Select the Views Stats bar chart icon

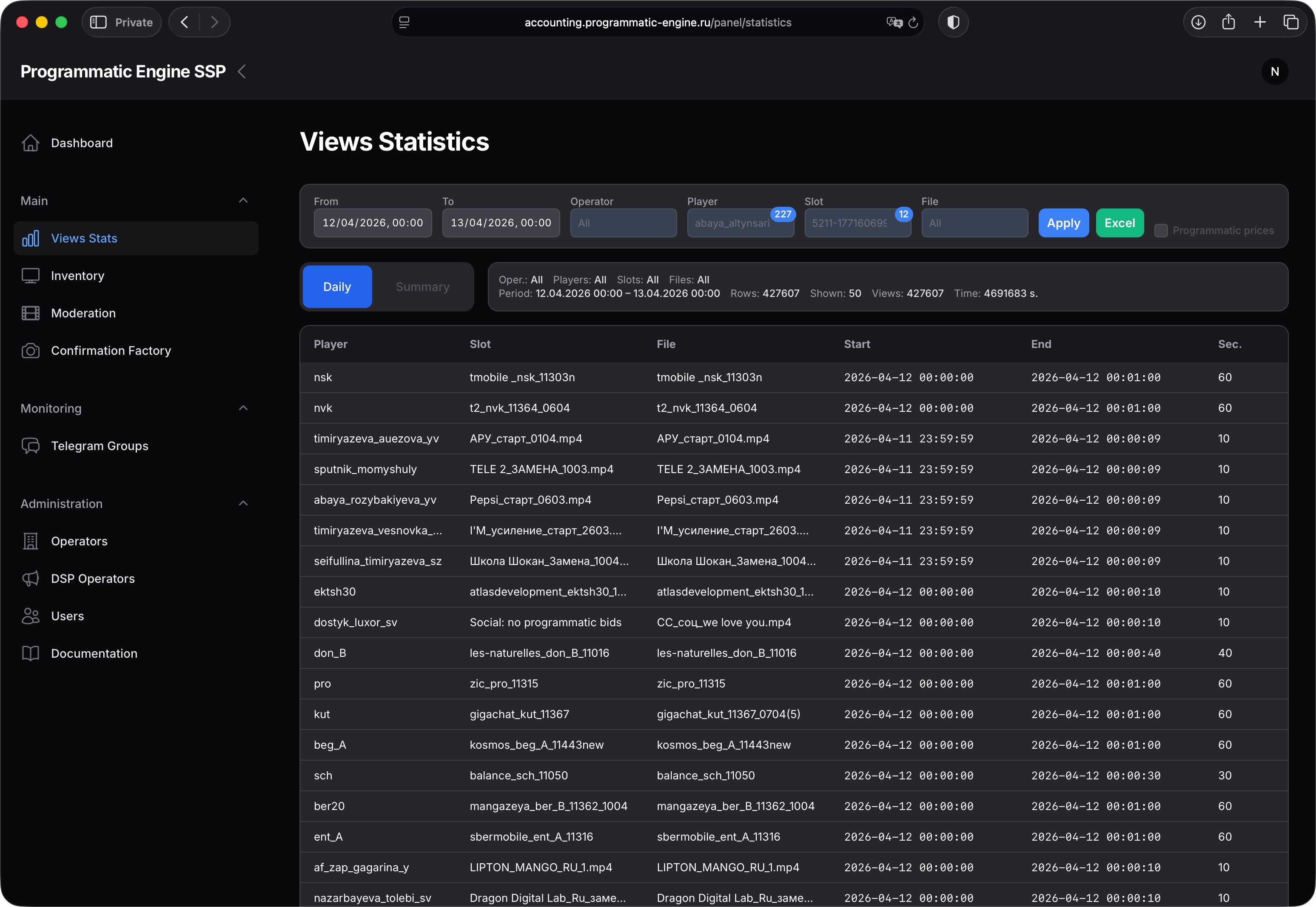tap(31, 238)
